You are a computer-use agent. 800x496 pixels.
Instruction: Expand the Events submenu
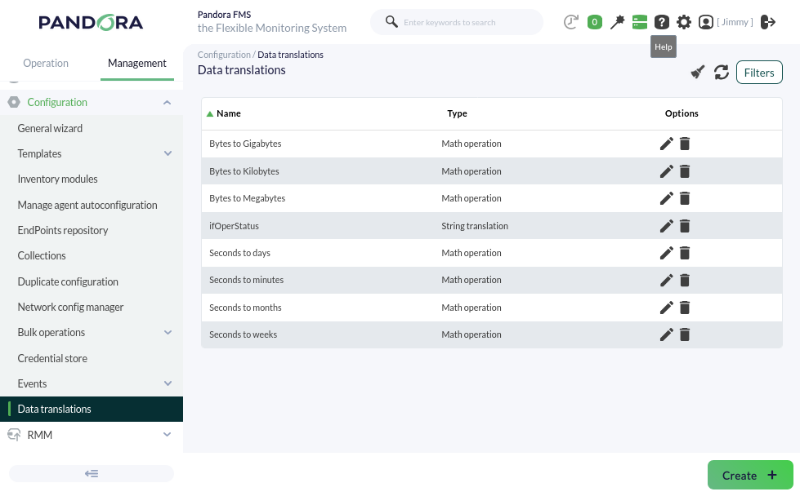(167, 383)
